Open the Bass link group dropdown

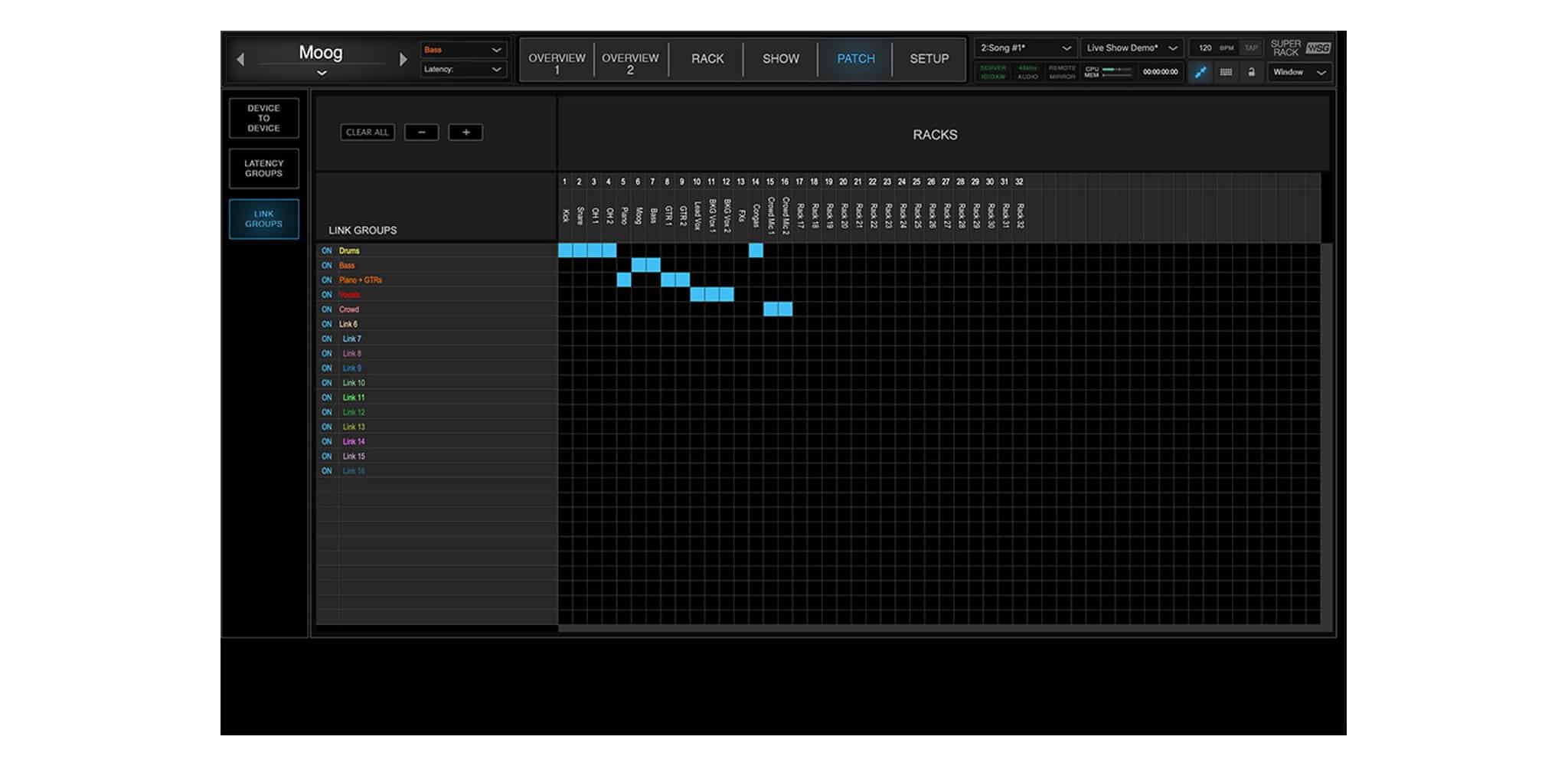[x=463, y=50]
